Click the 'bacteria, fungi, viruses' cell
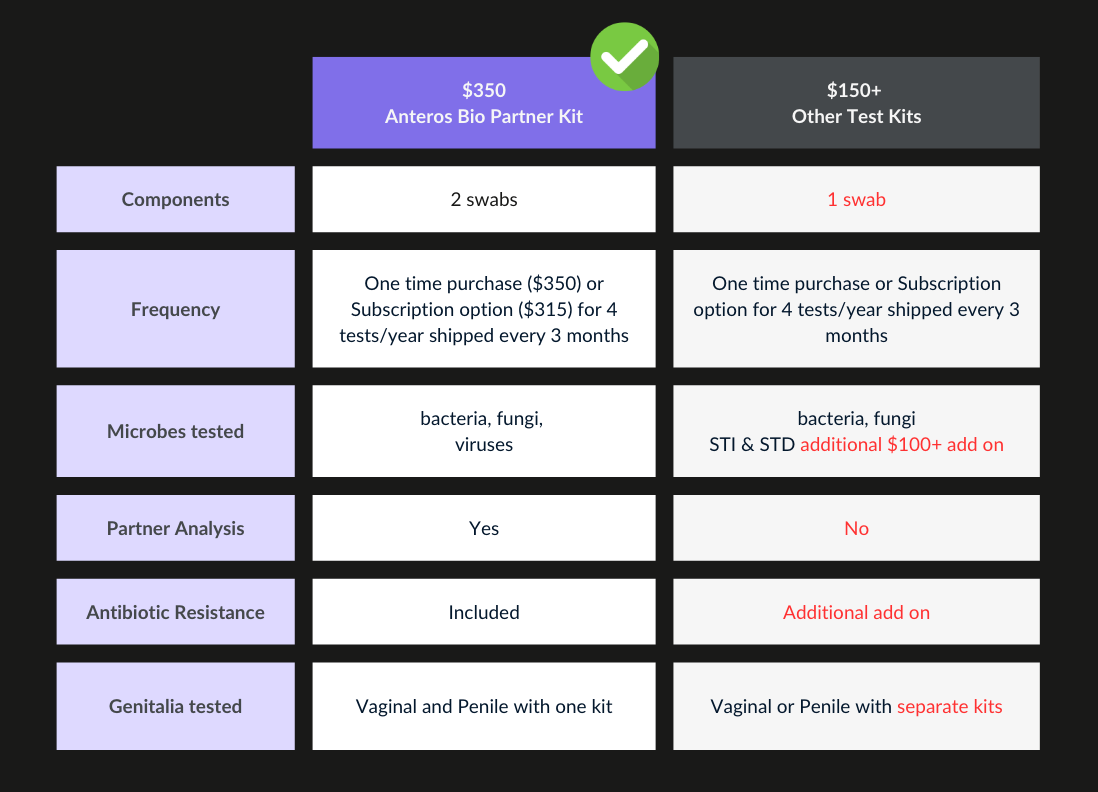 [484, 431]
